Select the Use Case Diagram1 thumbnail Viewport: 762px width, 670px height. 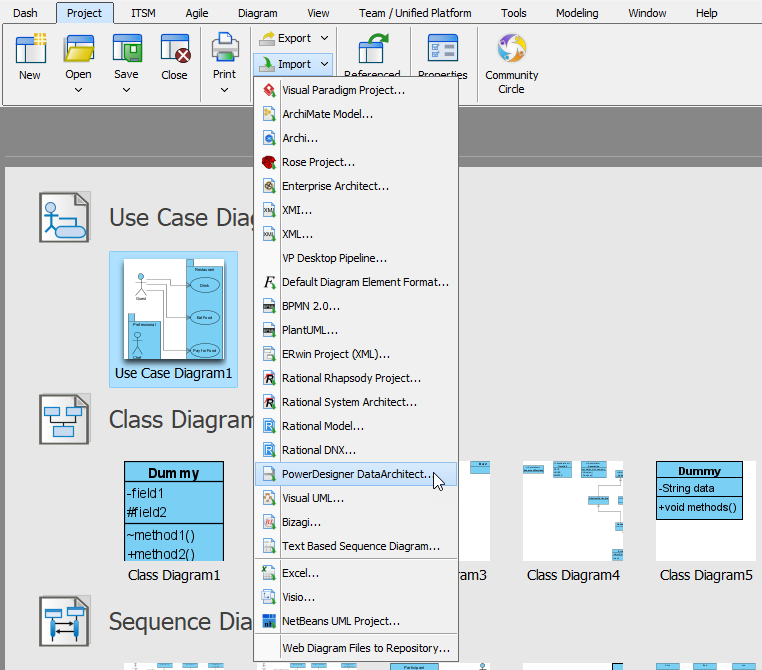click(x=173, y=319)
